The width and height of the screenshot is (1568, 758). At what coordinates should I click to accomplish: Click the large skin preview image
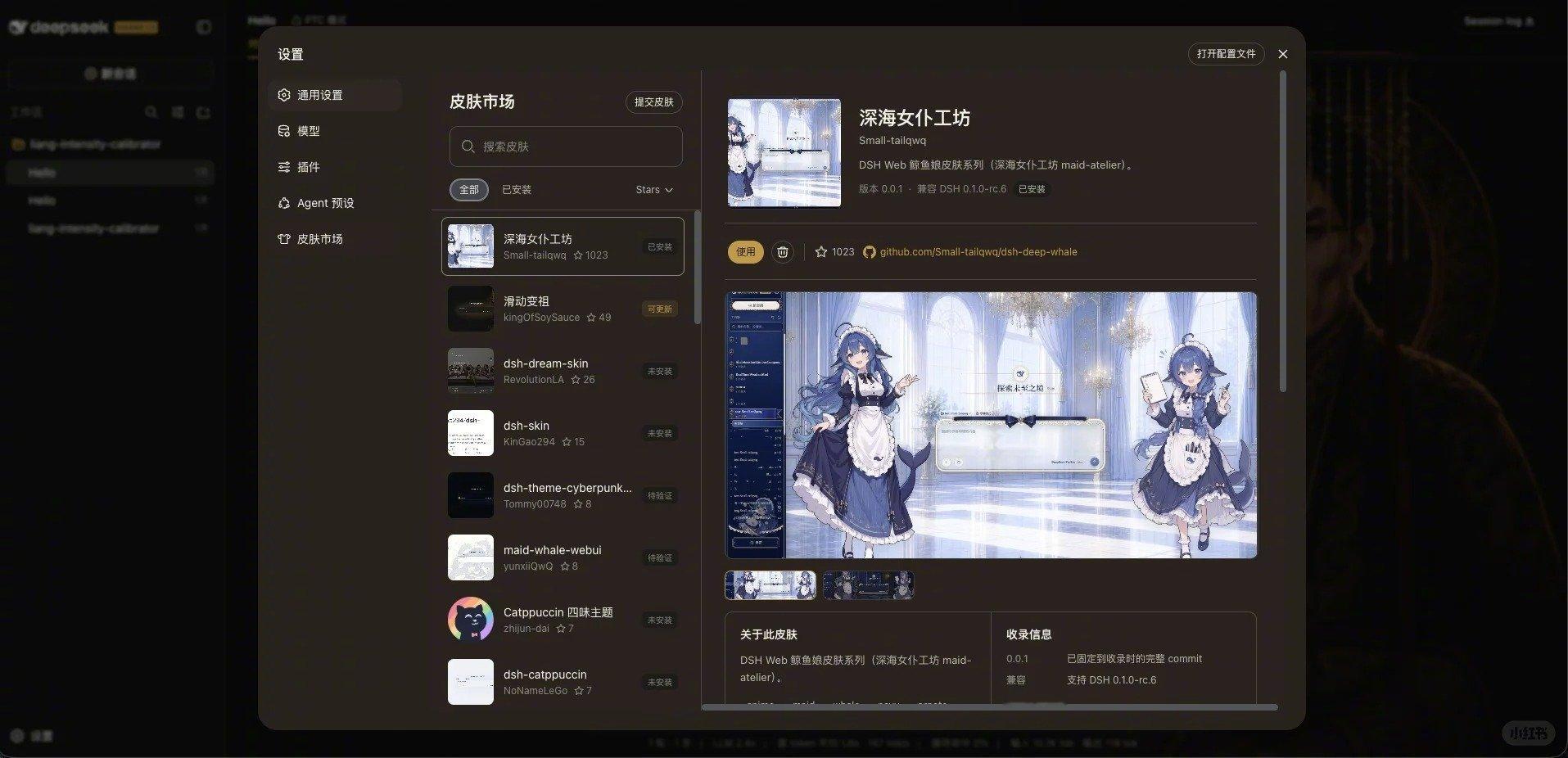tap(991, 425)
